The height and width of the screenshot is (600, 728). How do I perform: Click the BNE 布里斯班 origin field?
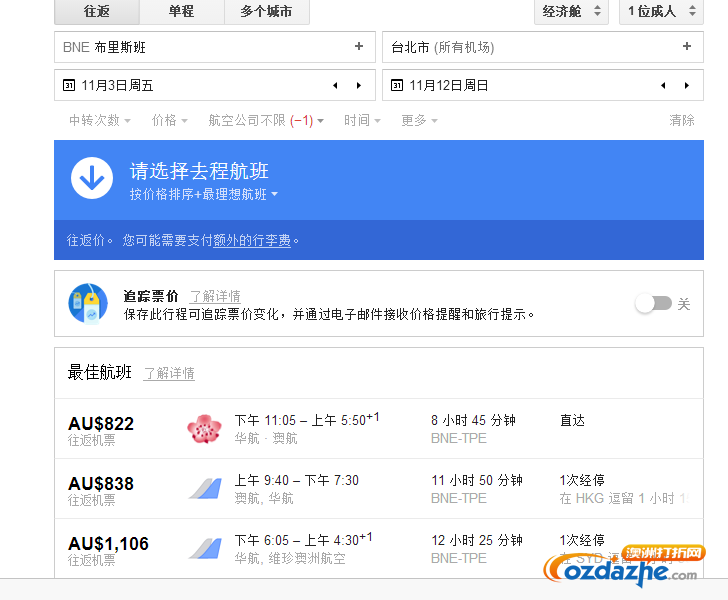point(214,47)
